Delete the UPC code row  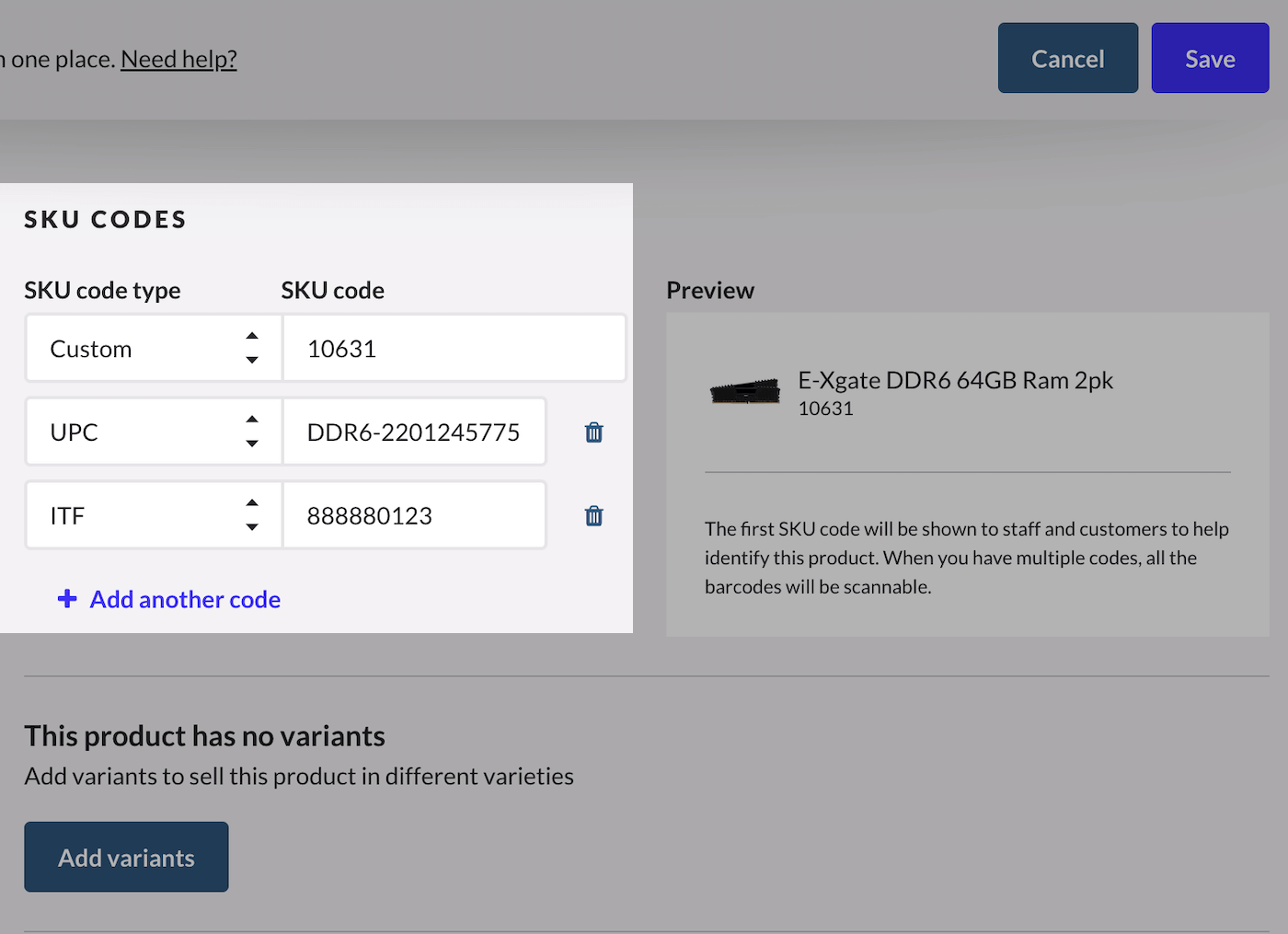click(x=593, y=432)
